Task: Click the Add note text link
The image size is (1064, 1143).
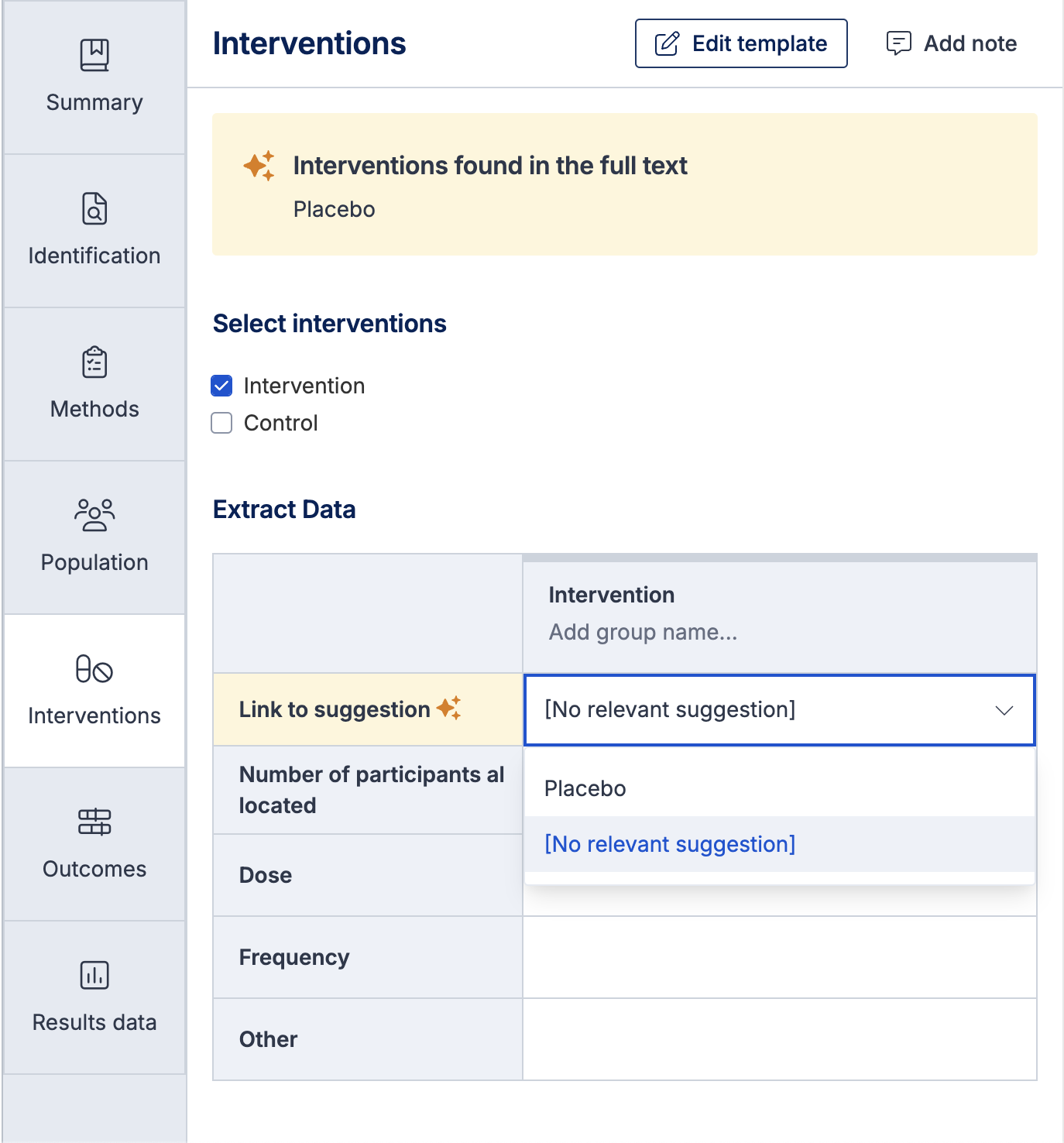Action: (x=970, y=43)
